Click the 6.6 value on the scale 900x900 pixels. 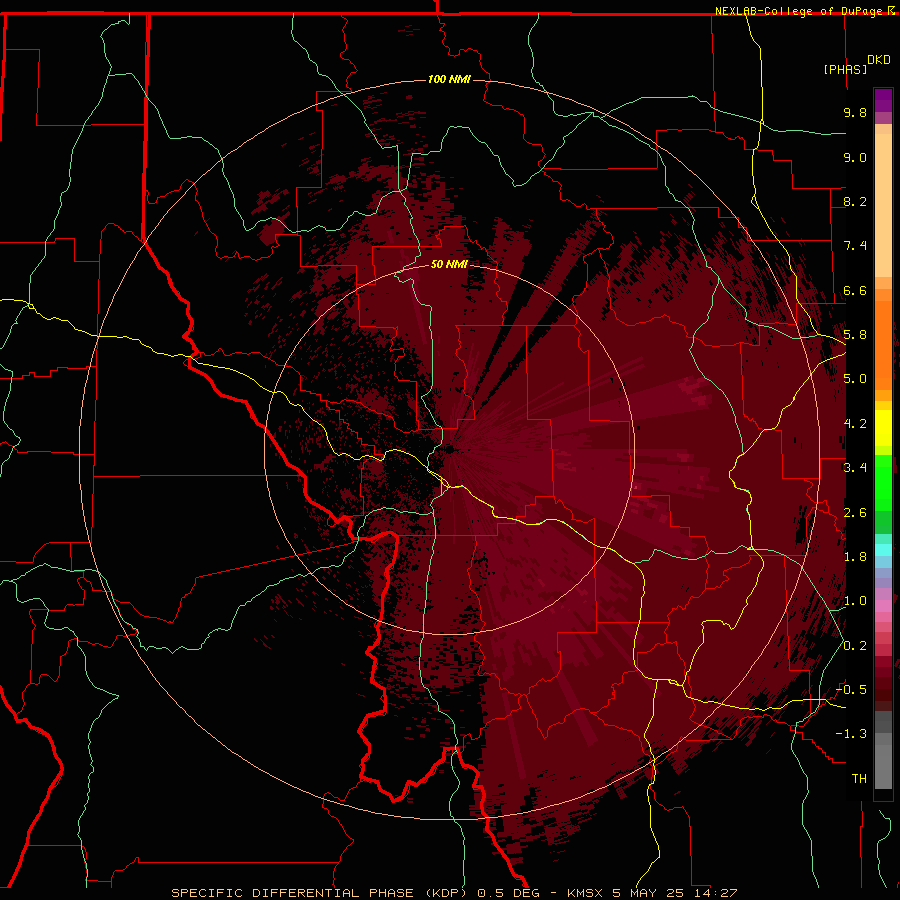855,290
